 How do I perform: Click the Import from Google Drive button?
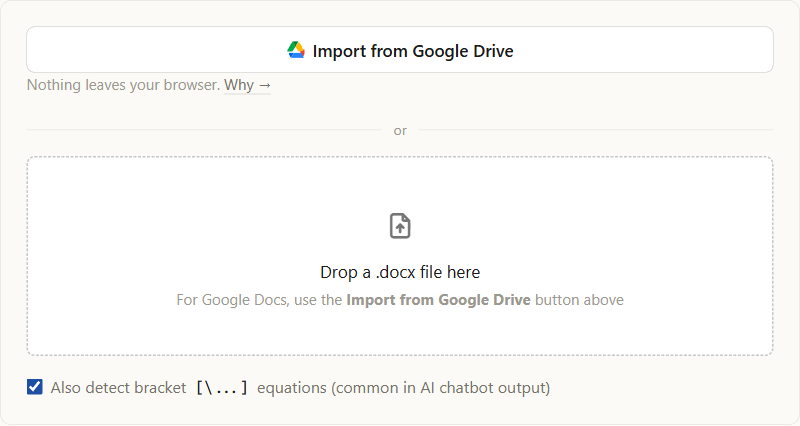400,49
